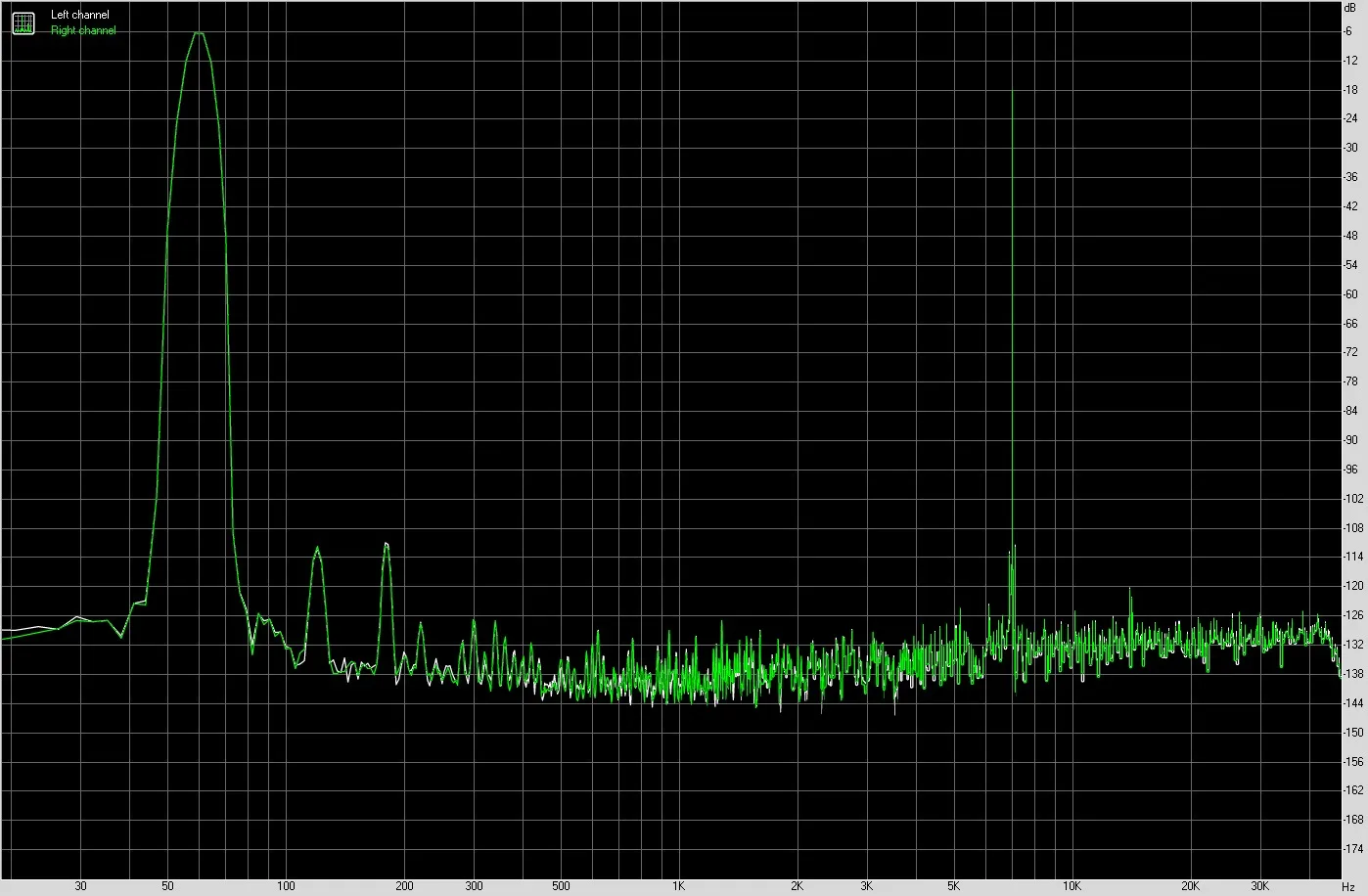Click the tall 7 kHz spike tip

1013,91
